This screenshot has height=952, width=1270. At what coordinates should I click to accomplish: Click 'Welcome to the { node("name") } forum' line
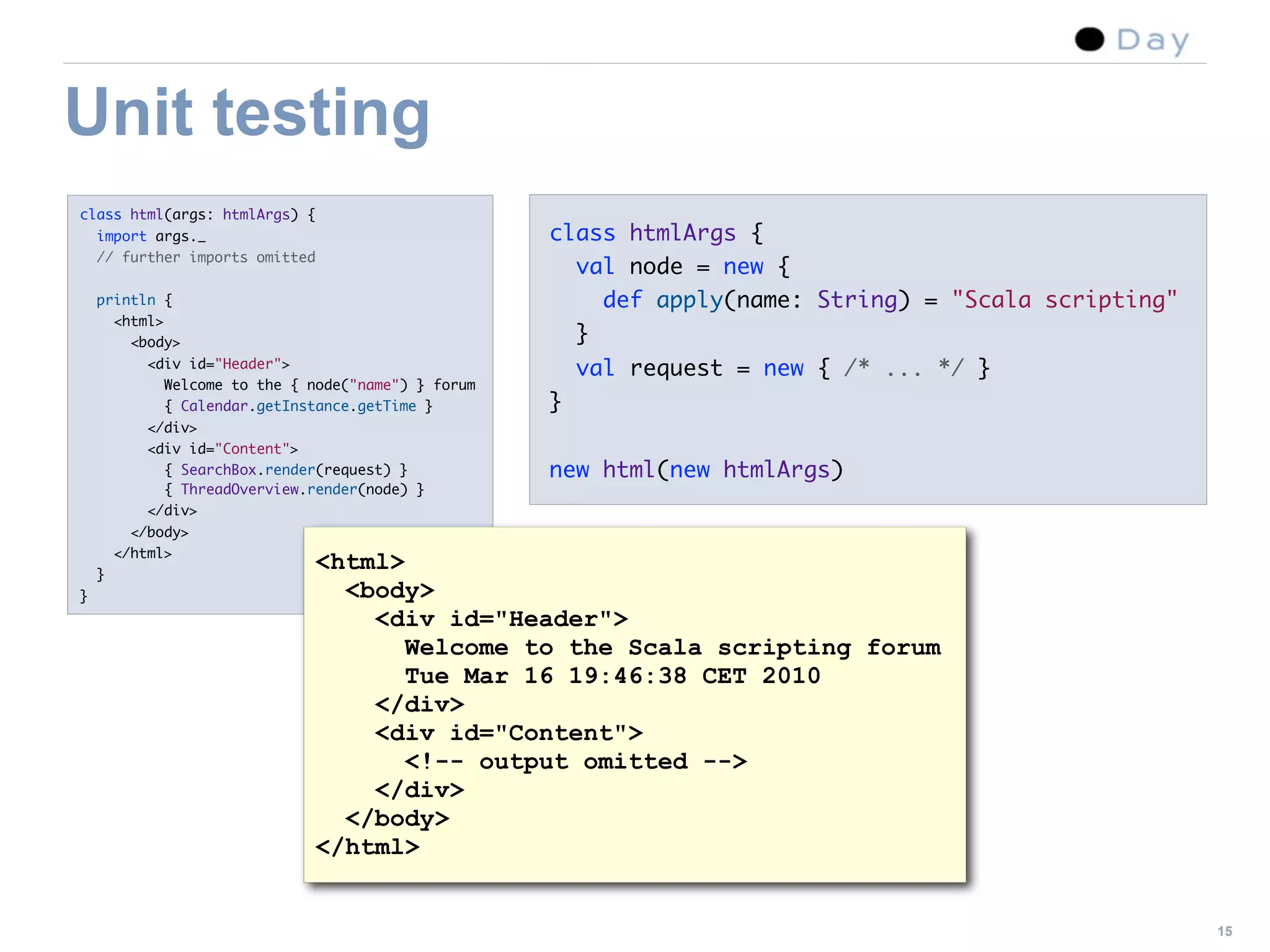coord(319,385)
